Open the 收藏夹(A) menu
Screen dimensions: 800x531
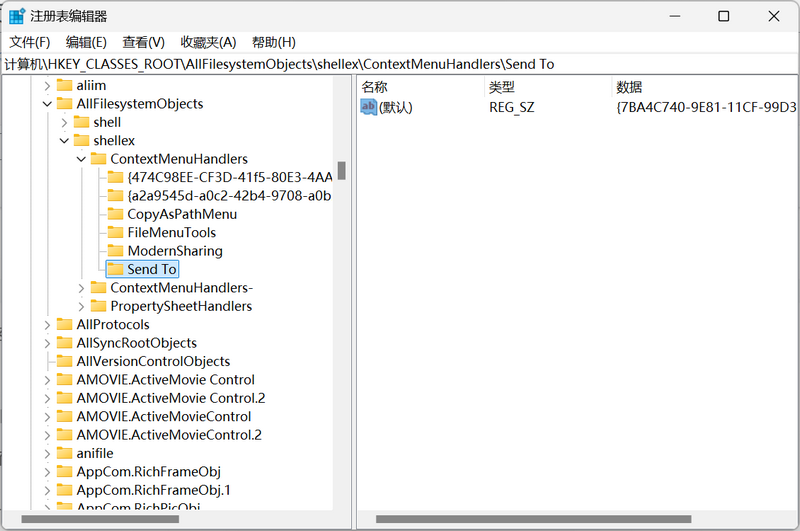tap(208, 42)
